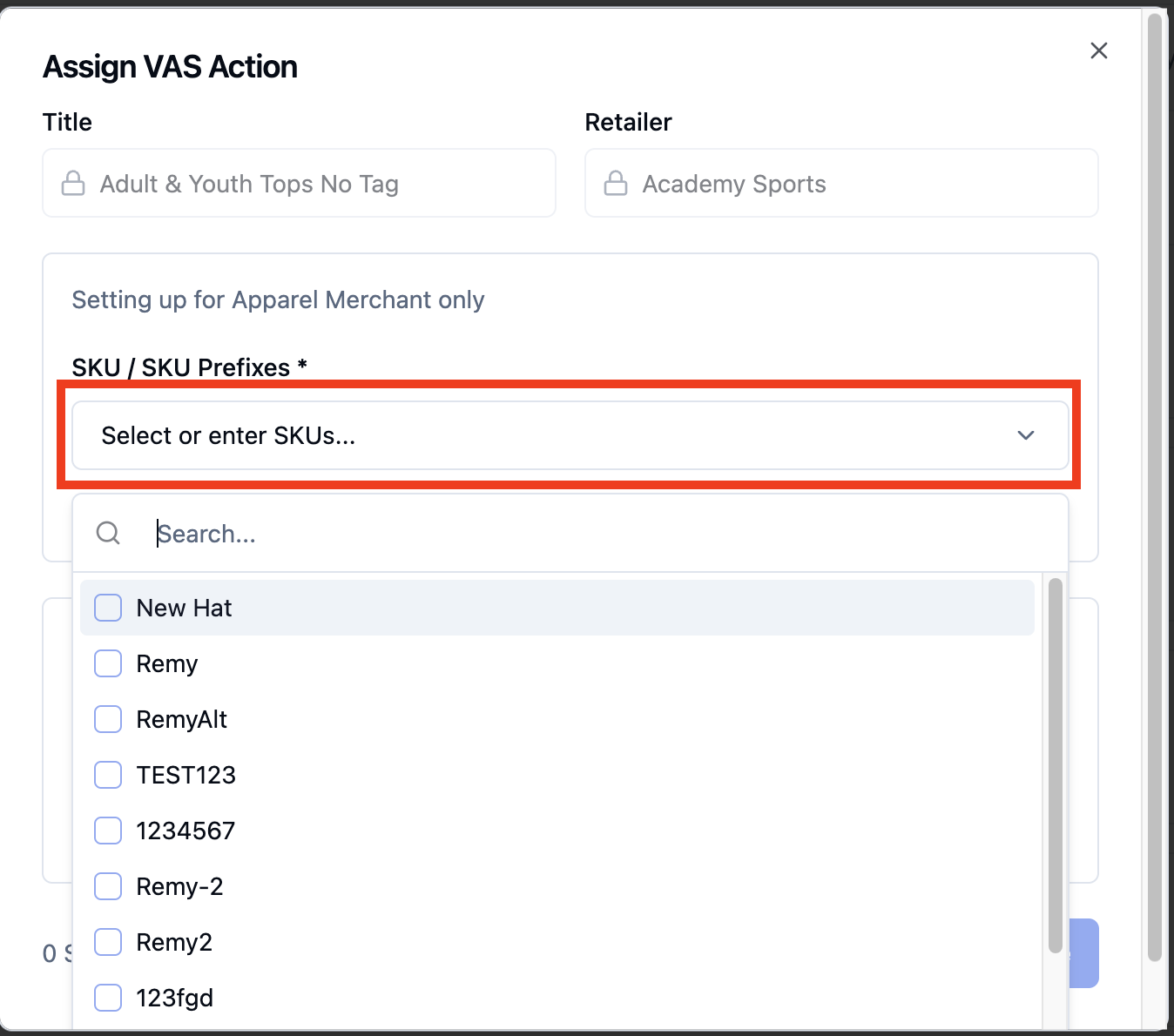Check the Remy2 checkbox
The height and width of the screenshot is (1036, 1174).
108,942
